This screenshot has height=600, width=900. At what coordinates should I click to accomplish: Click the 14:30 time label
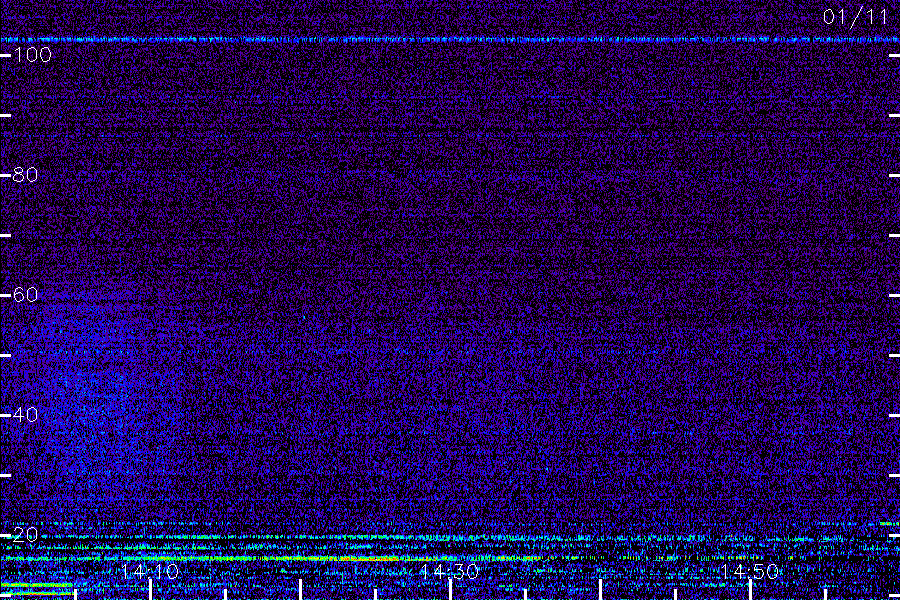tap(450, 572)
